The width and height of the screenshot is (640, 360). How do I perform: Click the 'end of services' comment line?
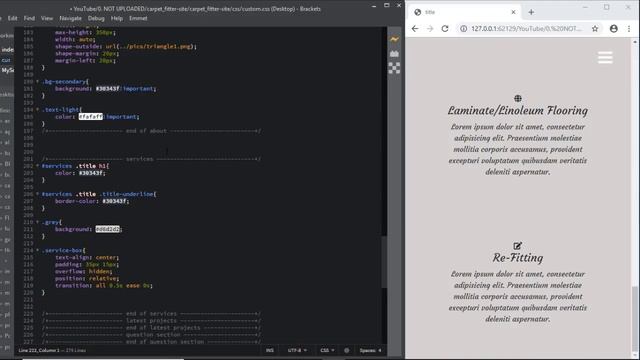pos(151,314)
